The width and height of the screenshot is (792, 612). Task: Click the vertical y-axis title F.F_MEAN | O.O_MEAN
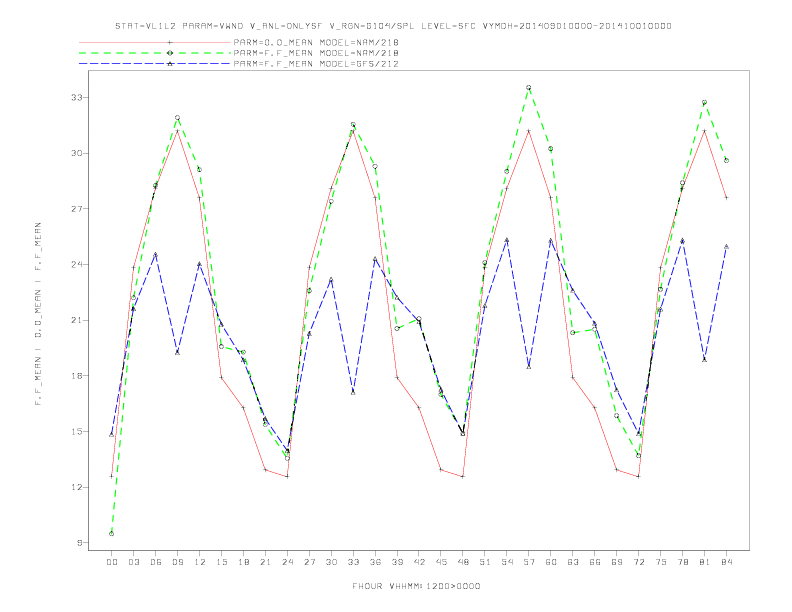click(38, 314)
